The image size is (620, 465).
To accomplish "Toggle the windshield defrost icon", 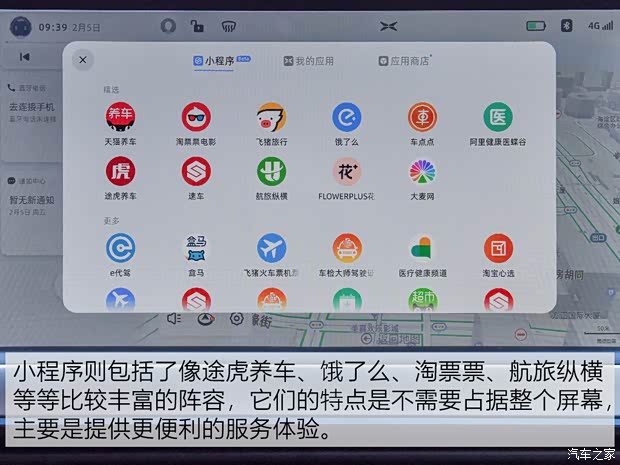I will (228, 26).
